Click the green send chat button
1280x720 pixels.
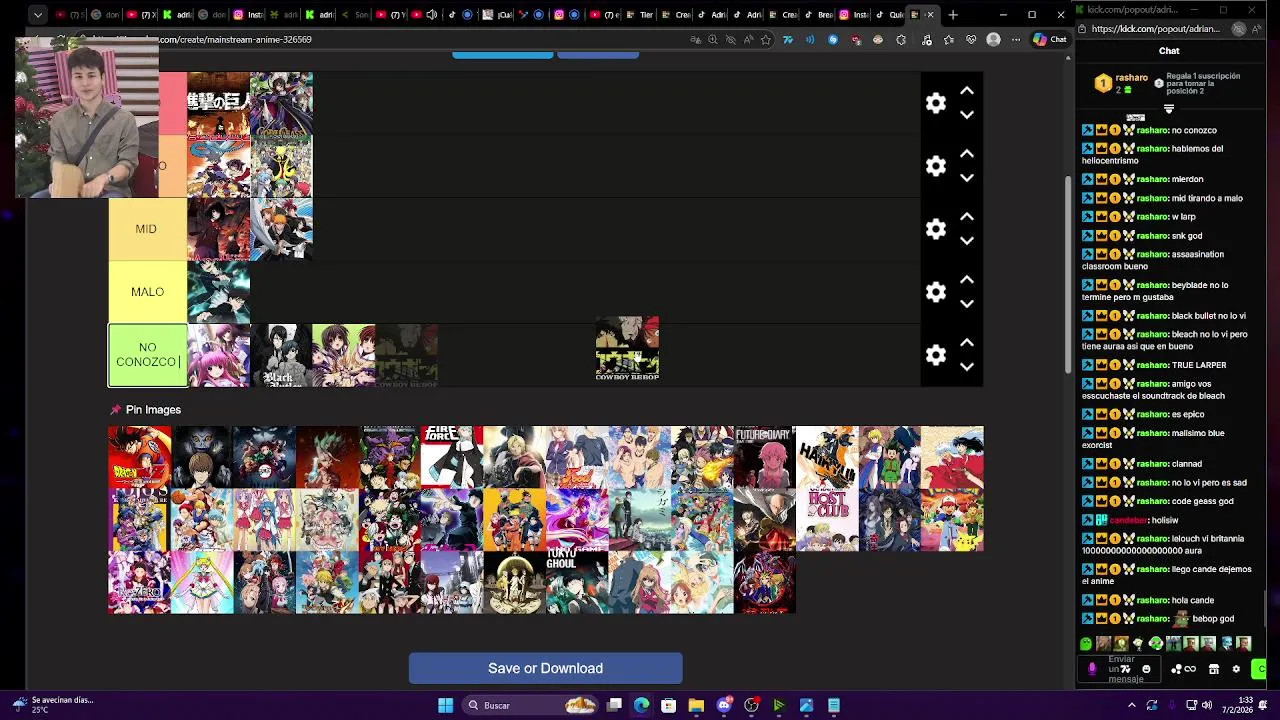[x=1260, y=669]
